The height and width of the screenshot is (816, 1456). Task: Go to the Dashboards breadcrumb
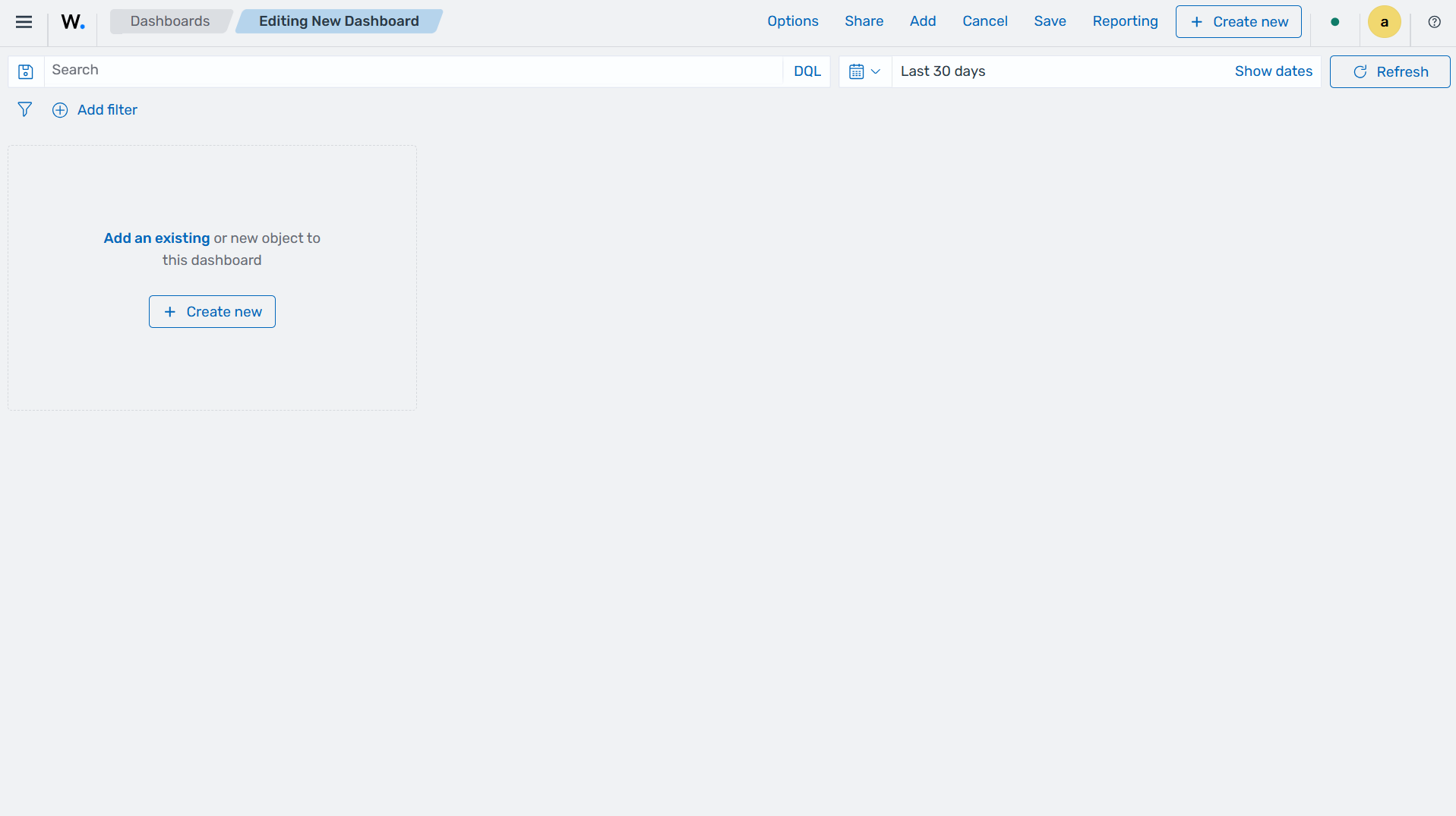(170, 21)
